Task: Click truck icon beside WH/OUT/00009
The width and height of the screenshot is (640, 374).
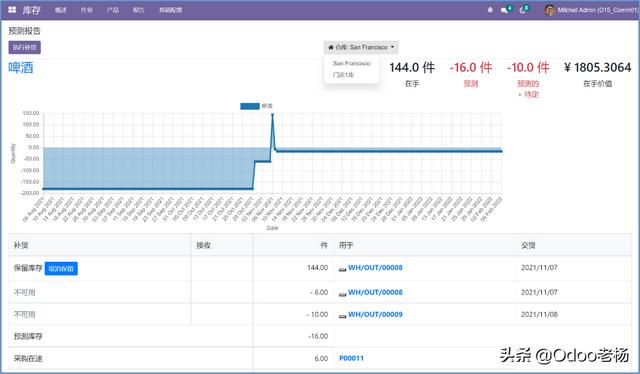Action: [x=342, y=316]
